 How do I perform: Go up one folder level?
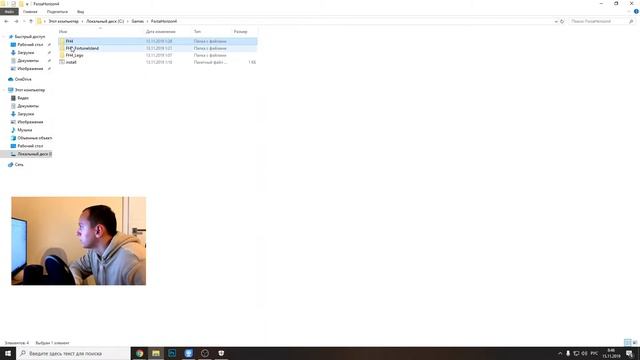[31, 21]
